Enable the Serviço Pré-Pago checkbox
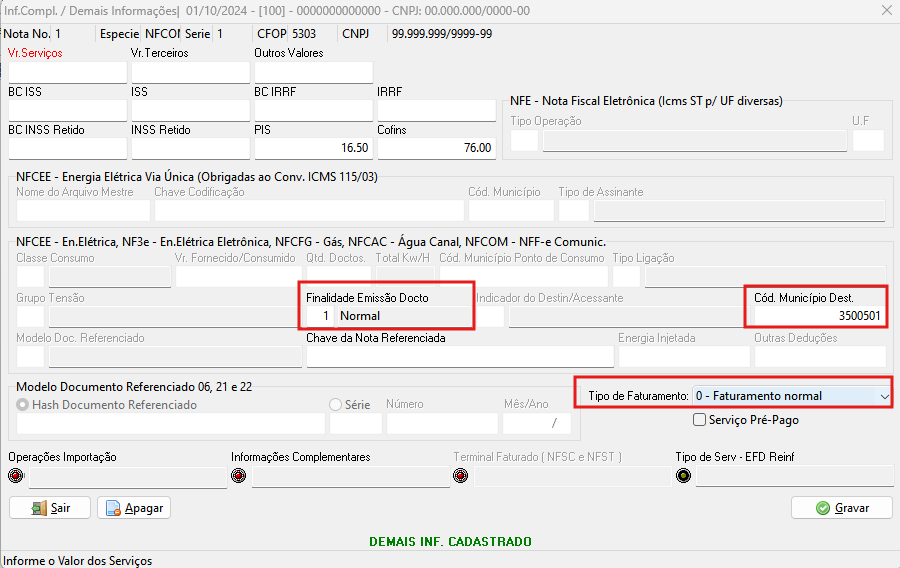Screen dimensions: 900x568 click(x=699, y=420)
